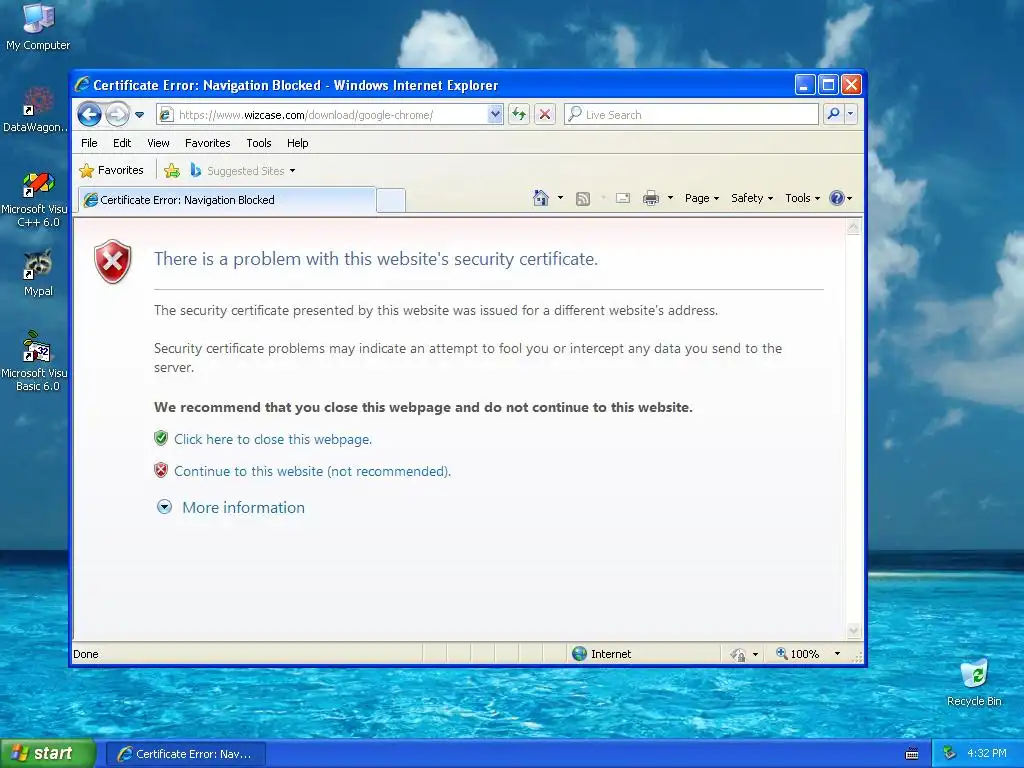Open search provider options dropdown
1024x768 pixels.
(850, 114)
